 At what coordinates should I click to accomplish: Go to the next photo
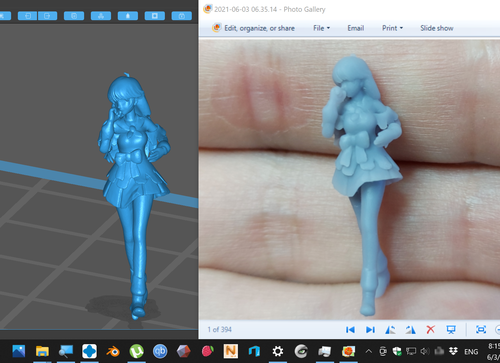pyautogui.click(x=370, y=330)
